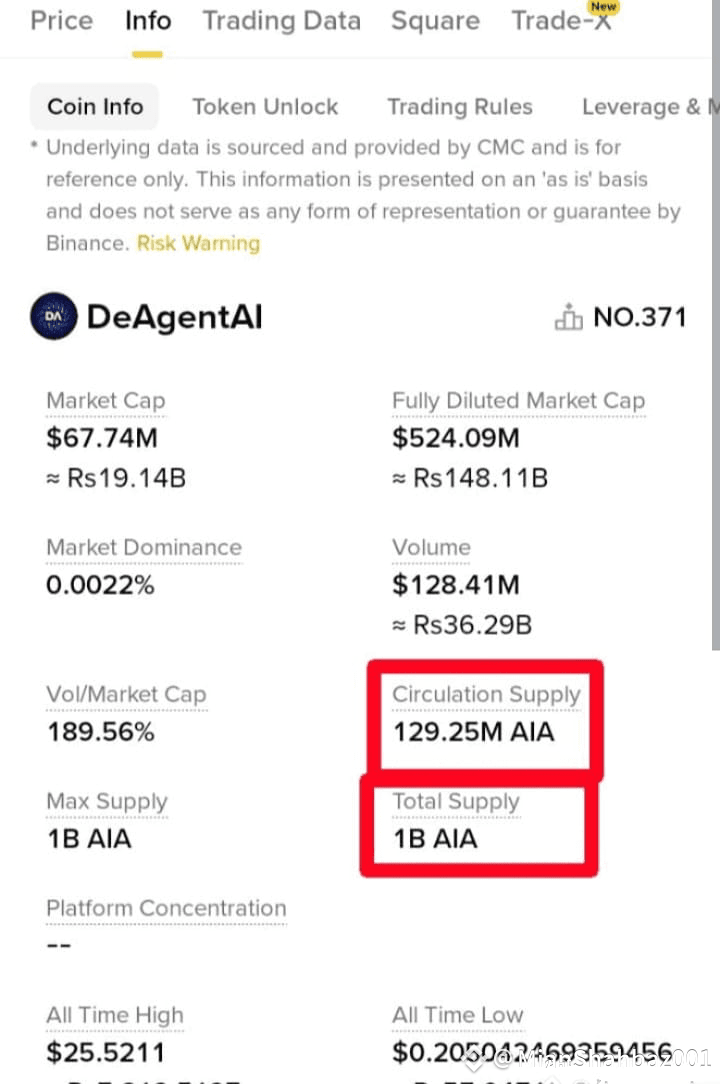Open the Trading Rules sub-tab
Viewport: 720px width, 1084px height.
click(460, 106)
